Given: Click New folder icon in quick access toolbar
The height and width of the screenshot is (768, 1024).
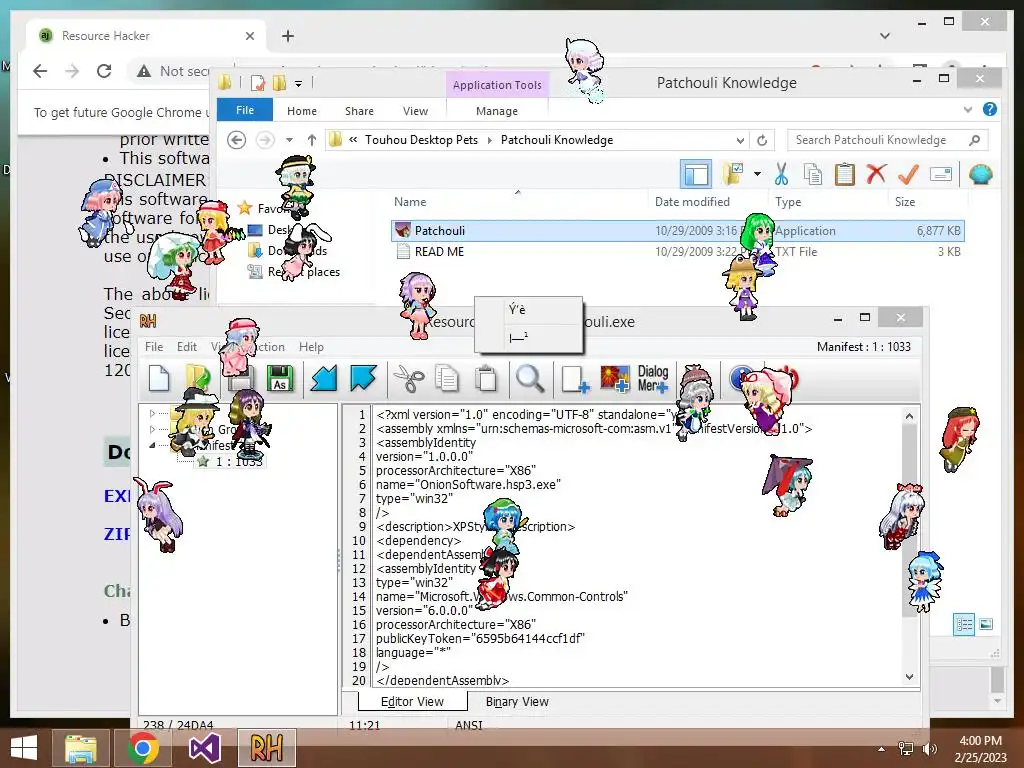Looking at the screenshot, I should pyautogui.click(x=280, y=83).
